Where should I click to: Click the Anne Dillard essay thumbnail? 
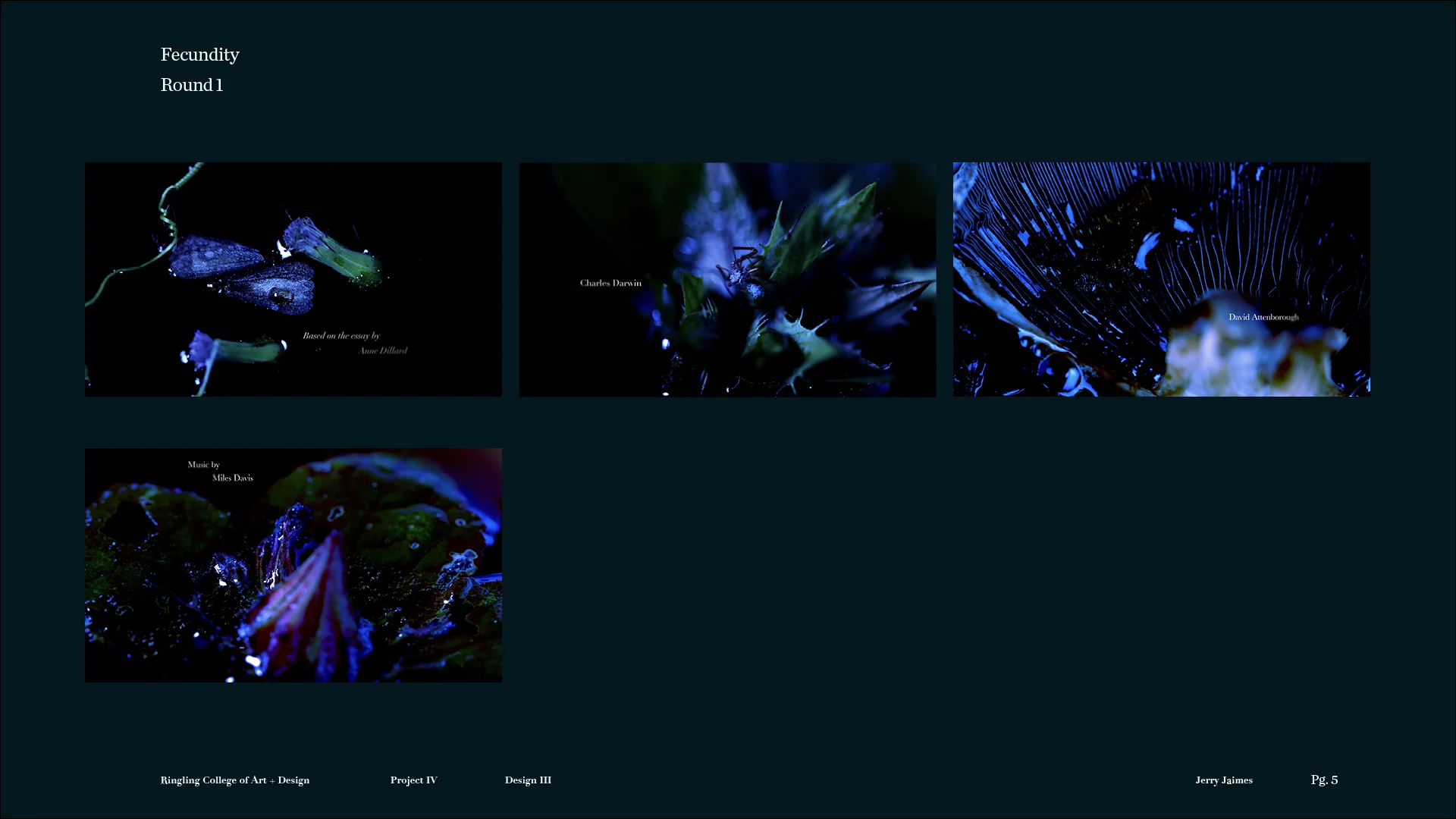pyautogui.click(x=293, y=279)
